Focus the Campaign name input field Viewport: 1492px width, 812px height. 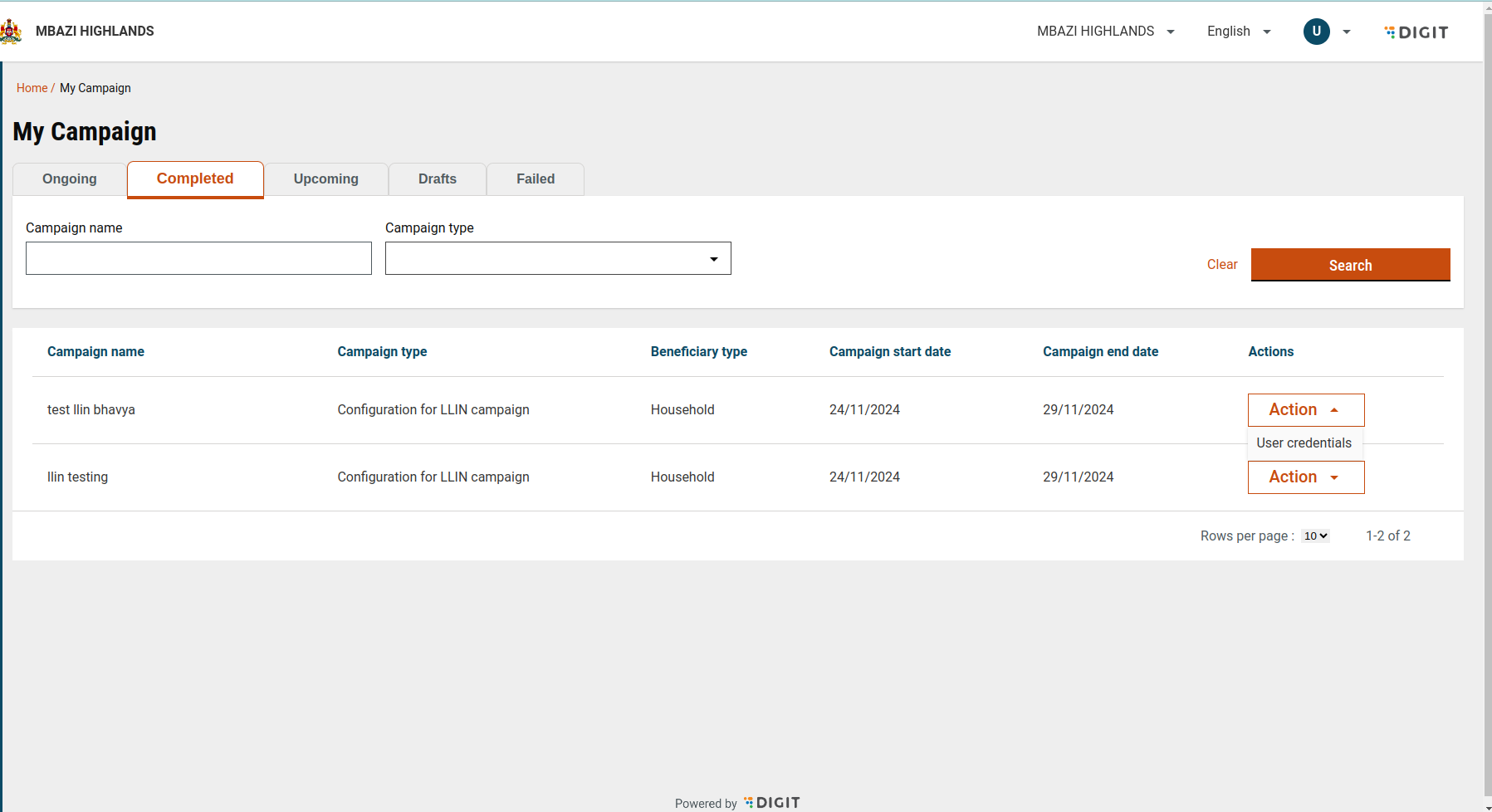(x=198, y=258)
